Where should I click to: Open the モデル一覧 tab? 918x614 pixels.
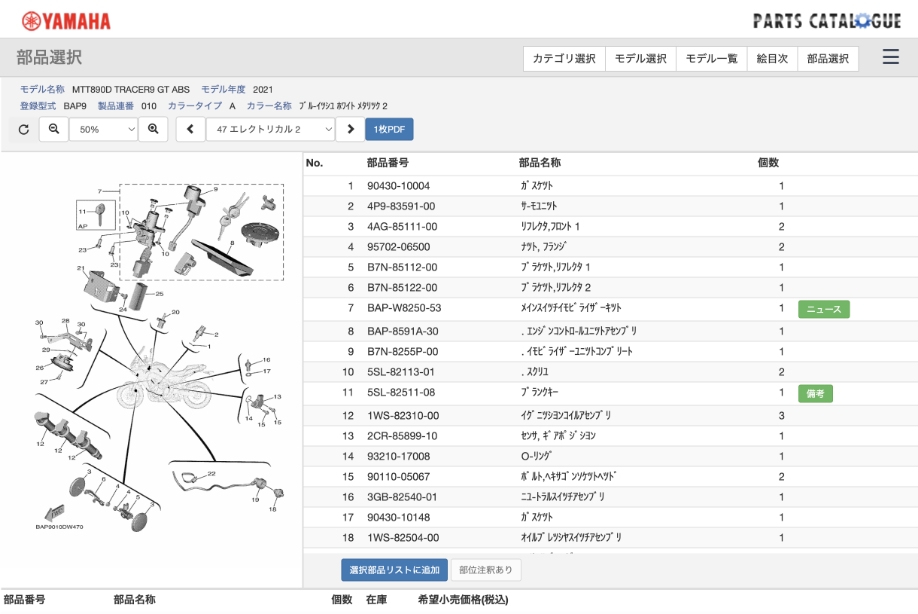click(711, 59)
